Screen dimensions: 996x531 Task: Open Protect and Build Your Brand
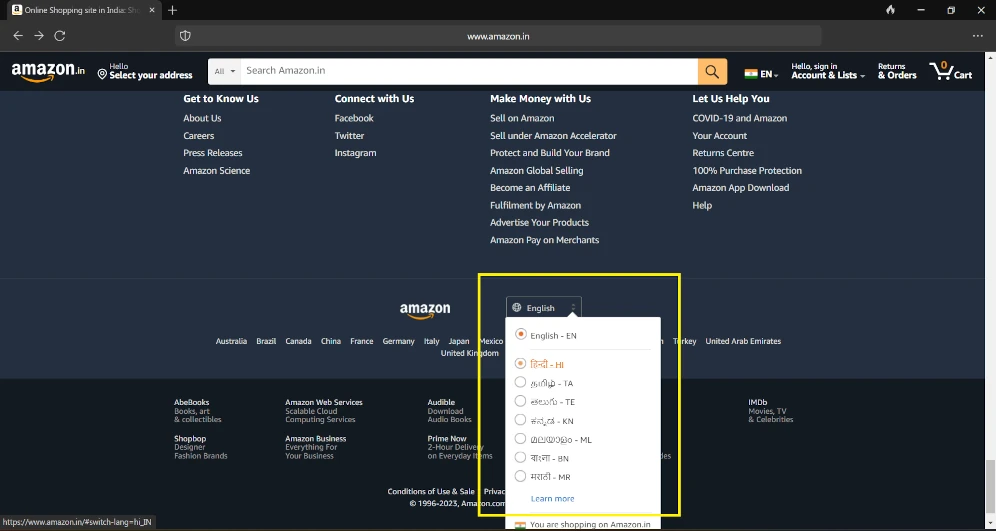point(550,153)
